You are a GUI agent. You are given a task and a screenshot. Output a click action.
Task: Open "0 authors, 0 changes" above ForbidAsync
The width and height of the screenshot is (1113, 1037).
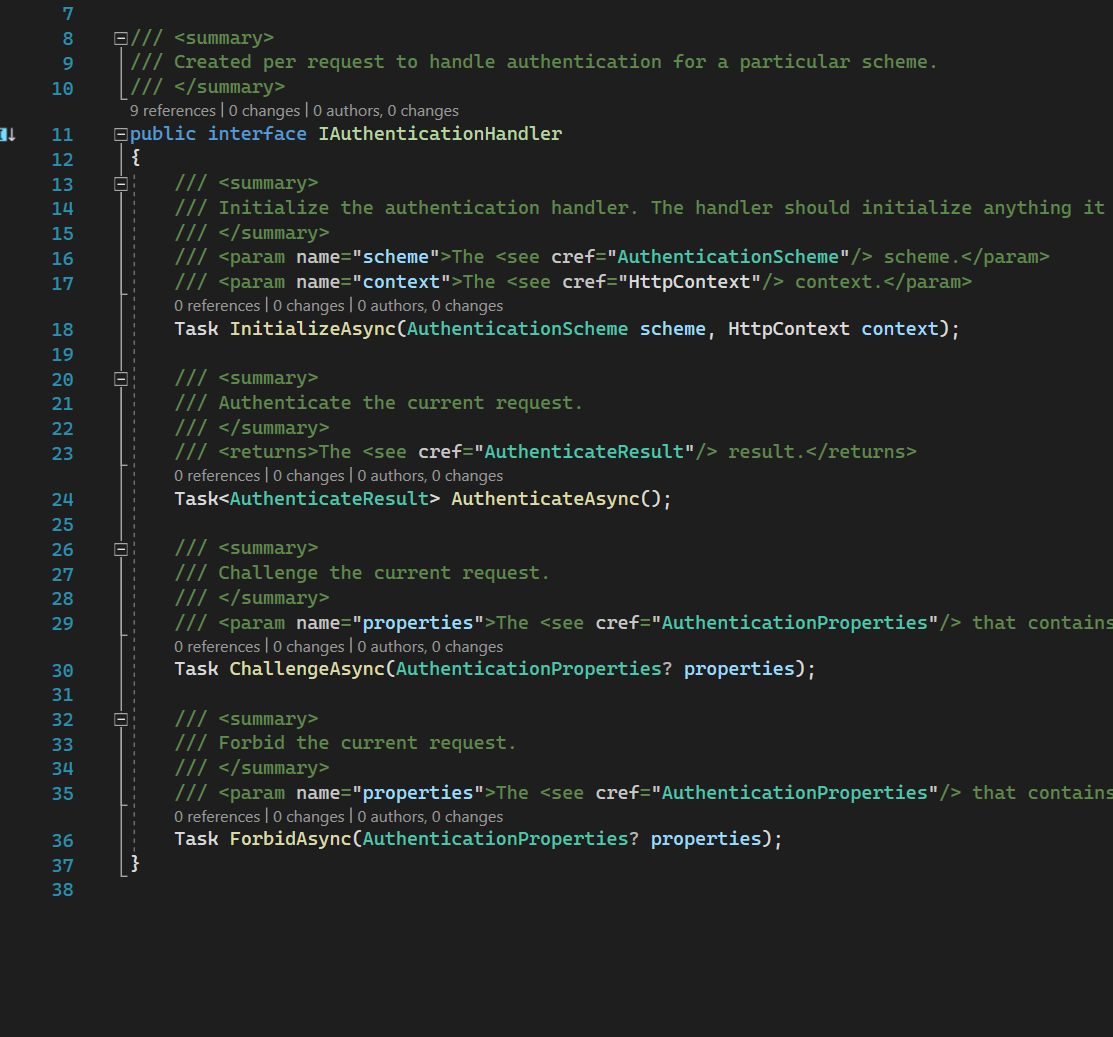pyautogui.click(x=430, y=817)
